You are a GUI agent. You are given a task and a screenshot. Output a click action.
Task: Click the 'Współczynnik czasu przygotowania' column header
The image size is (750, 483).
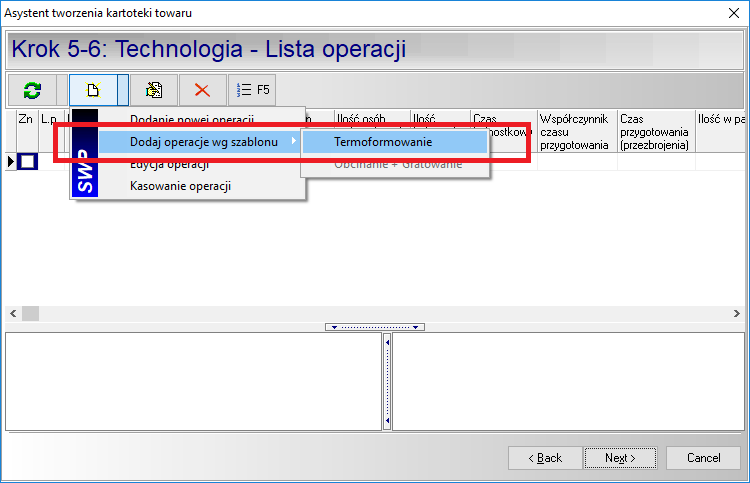click(x=575, y=131)
